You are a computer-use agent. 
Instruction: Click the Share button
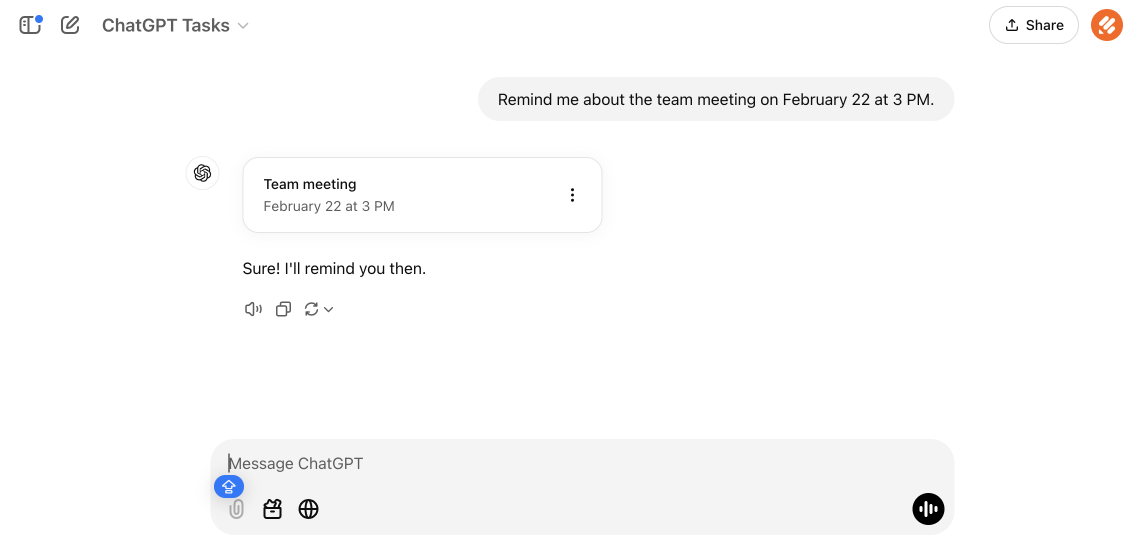pos(1033,25)
